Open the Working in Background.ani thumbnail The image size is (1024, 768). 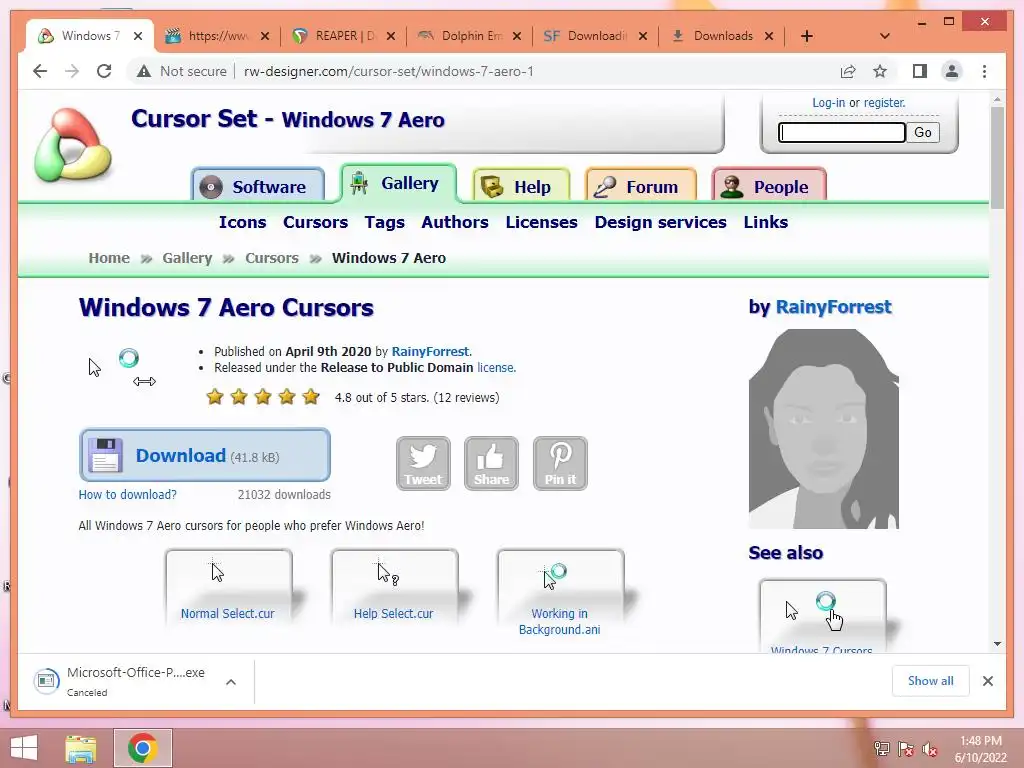point(560,594)
